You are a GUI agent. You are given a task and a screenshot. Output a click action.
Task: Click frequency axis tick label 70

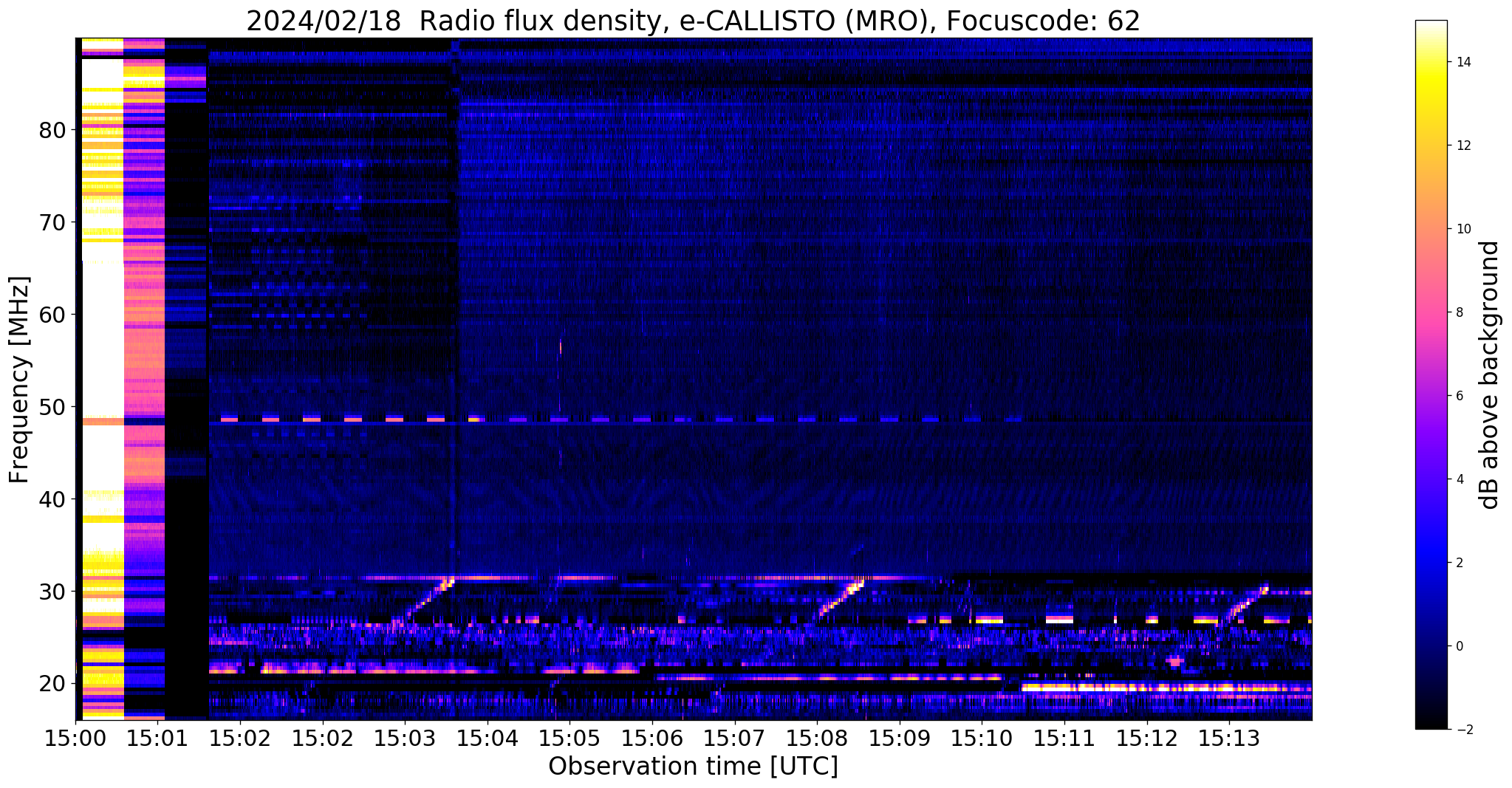[53, 222]
